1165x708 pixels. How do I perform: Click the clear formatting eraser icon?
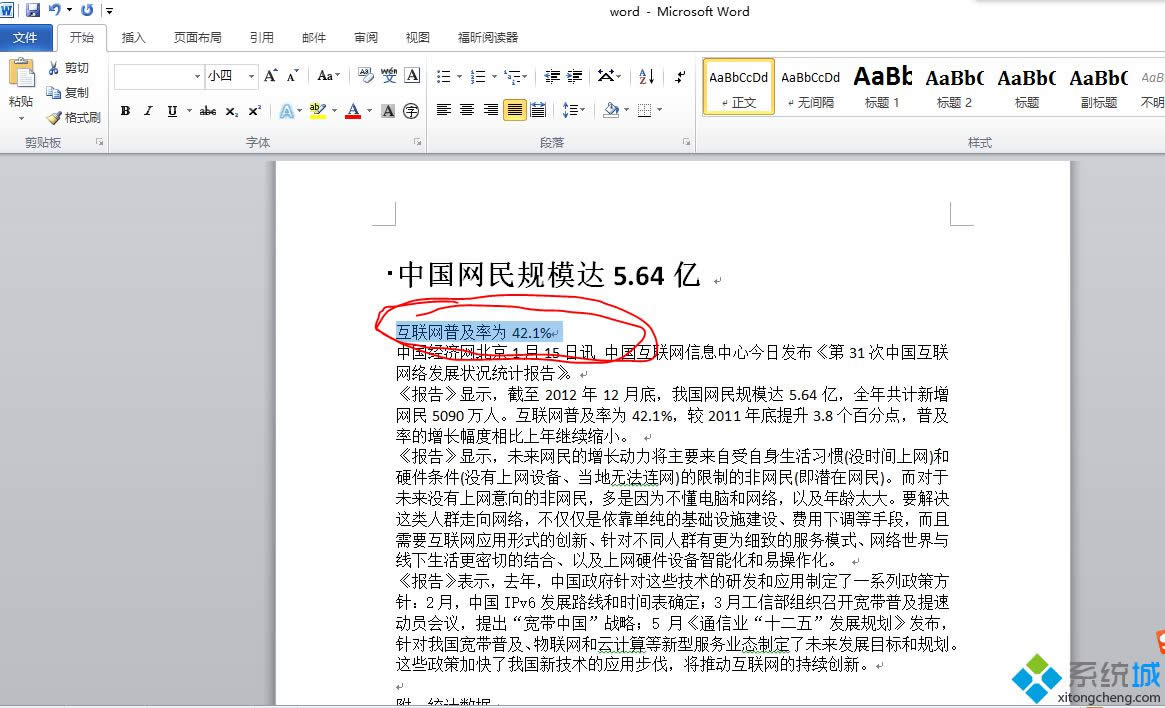pos(366,75)
